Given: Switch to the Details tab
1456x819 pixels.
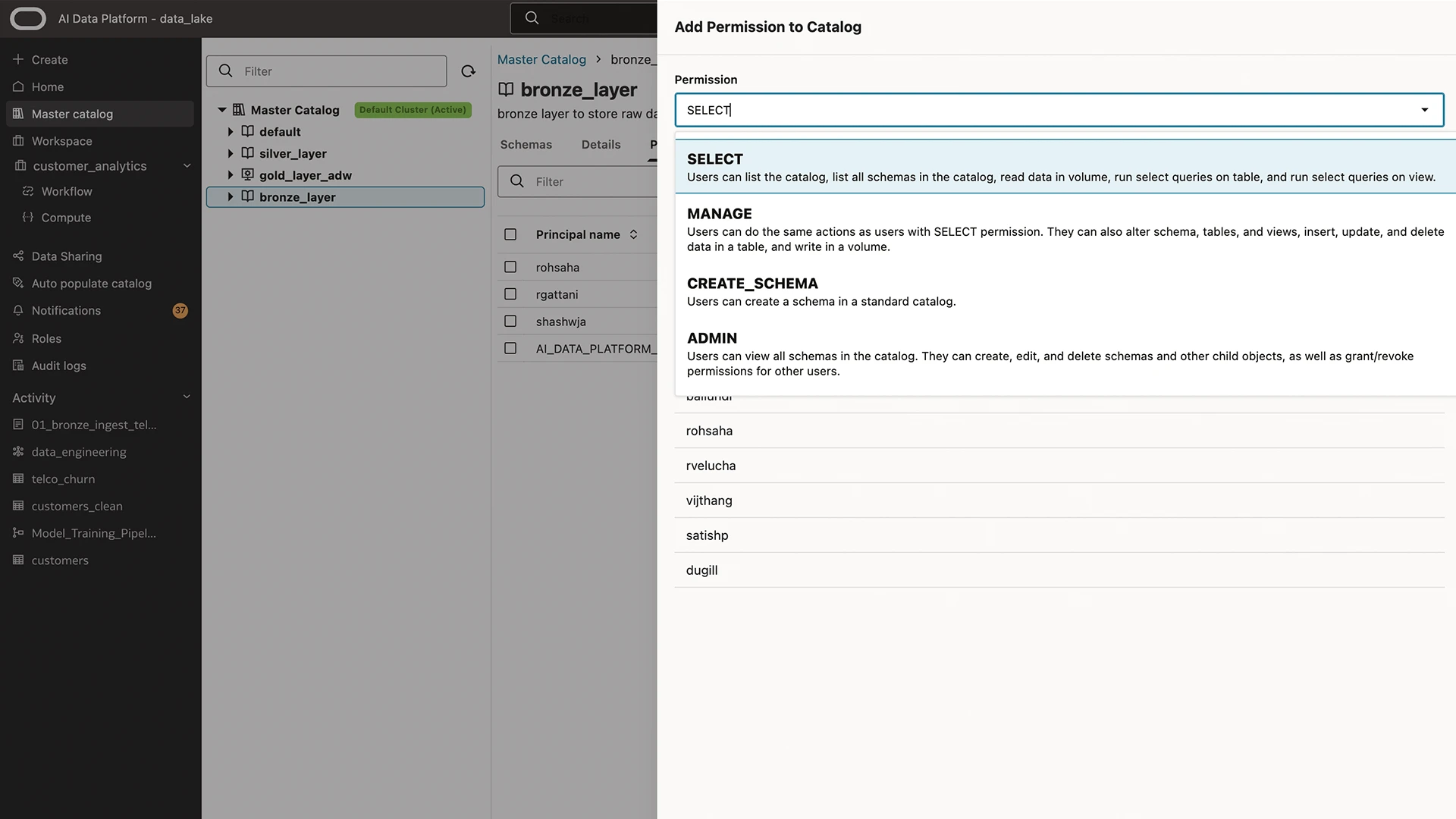Looking at the screenshot, I should tap(601, 144).
